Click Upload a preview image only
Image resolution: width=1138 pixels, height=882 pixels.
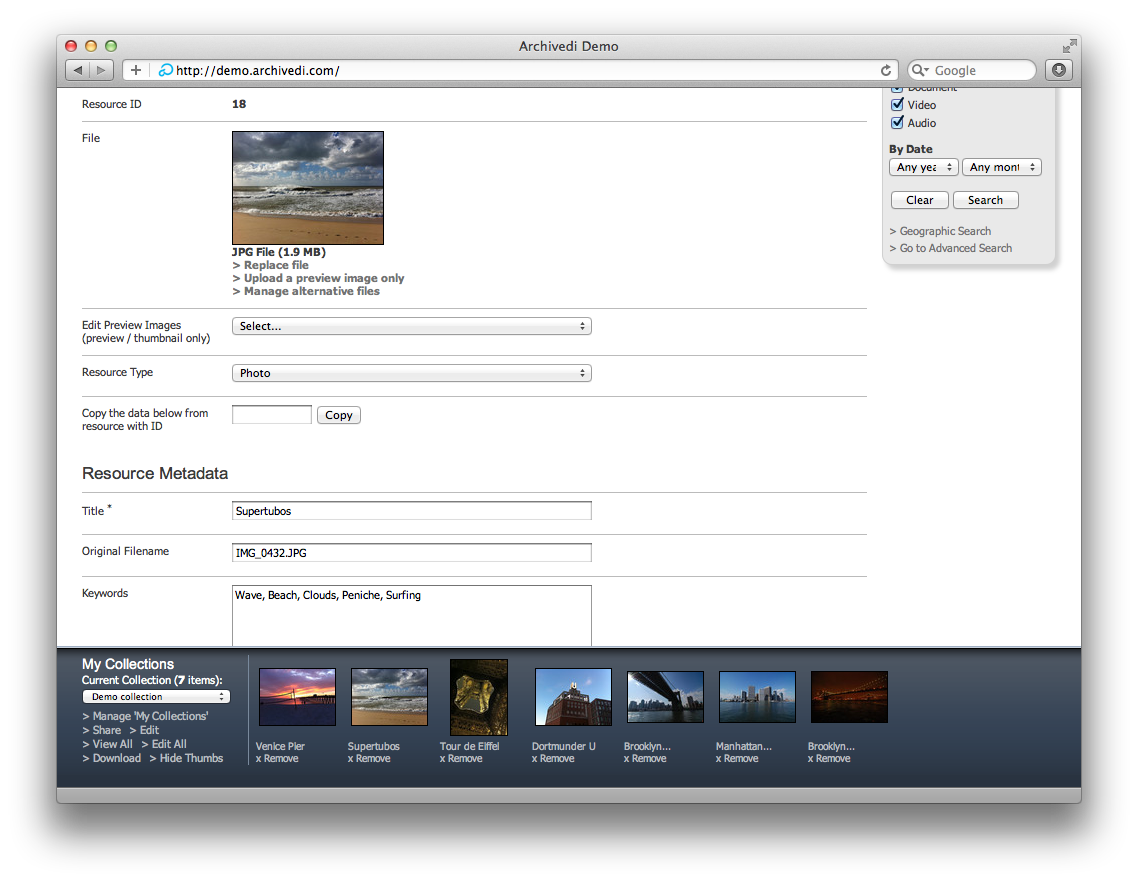pyautogui.click(x=324, y=279)
